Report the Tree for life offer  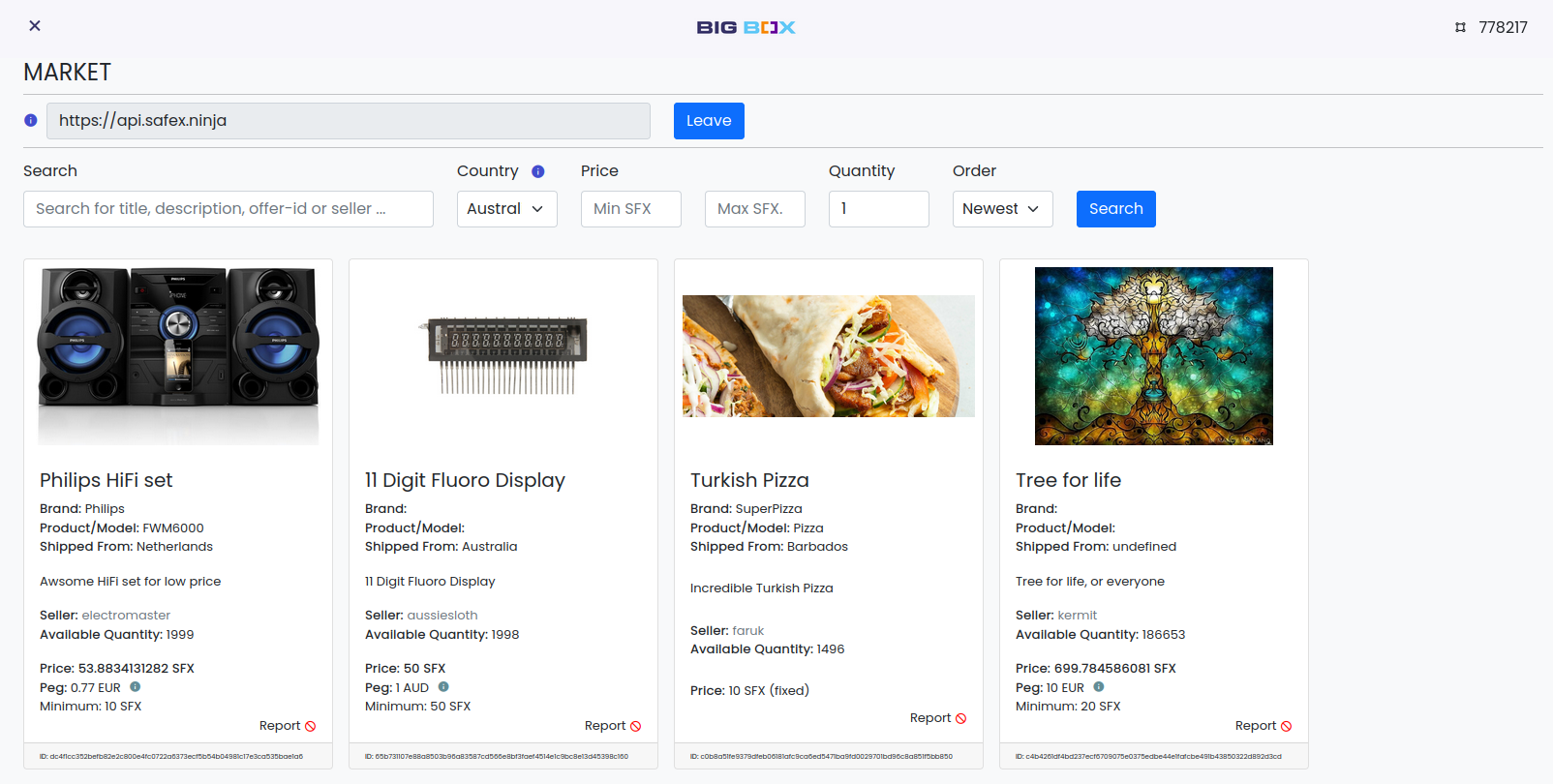click(1264, 726)
